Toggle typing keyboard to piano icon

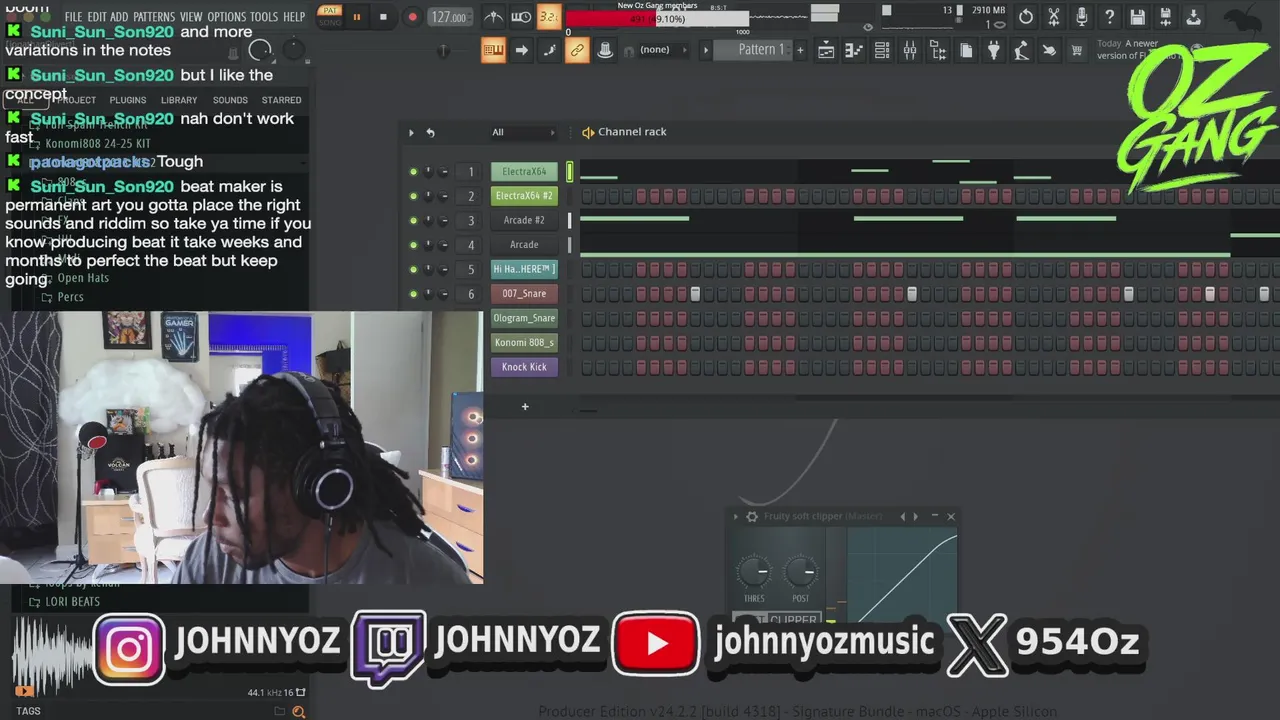493,50
